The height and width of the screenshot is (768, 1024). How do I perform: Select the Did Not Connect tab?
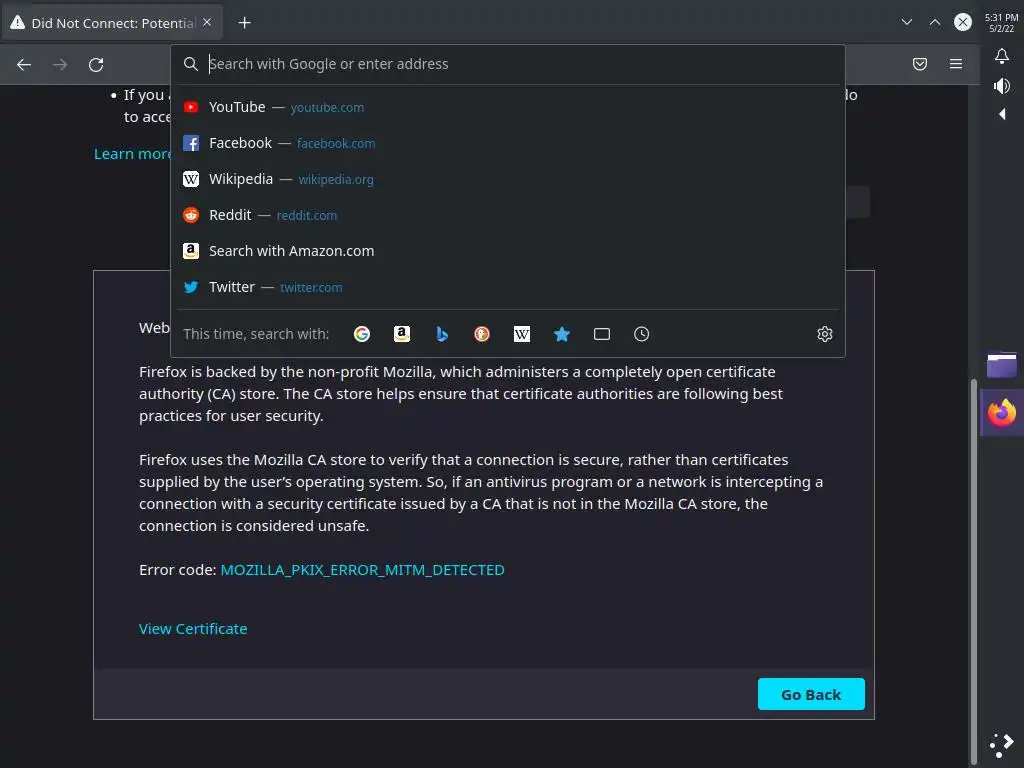(x=112, y=23)
